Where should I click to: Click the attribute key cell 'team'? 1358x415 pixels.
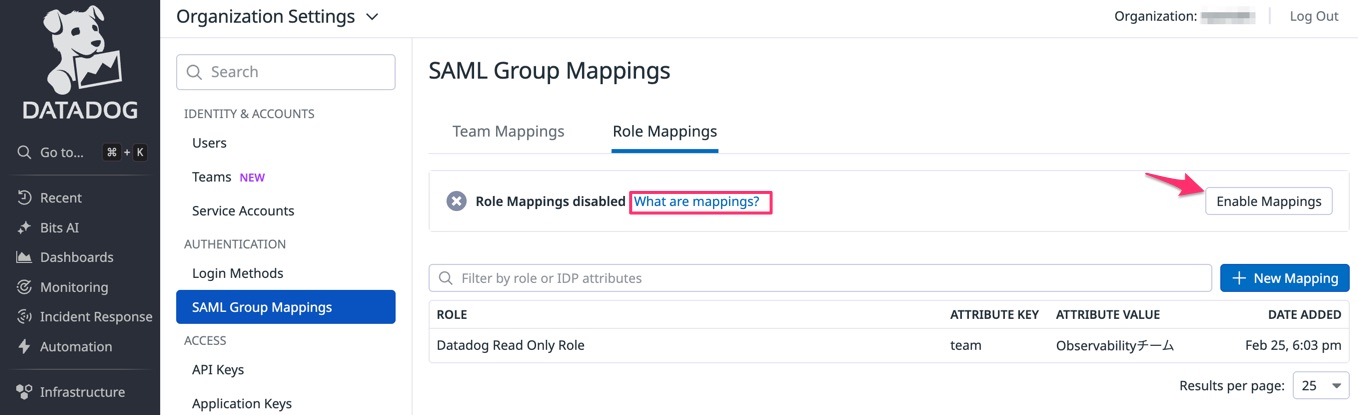coord(966,346)
